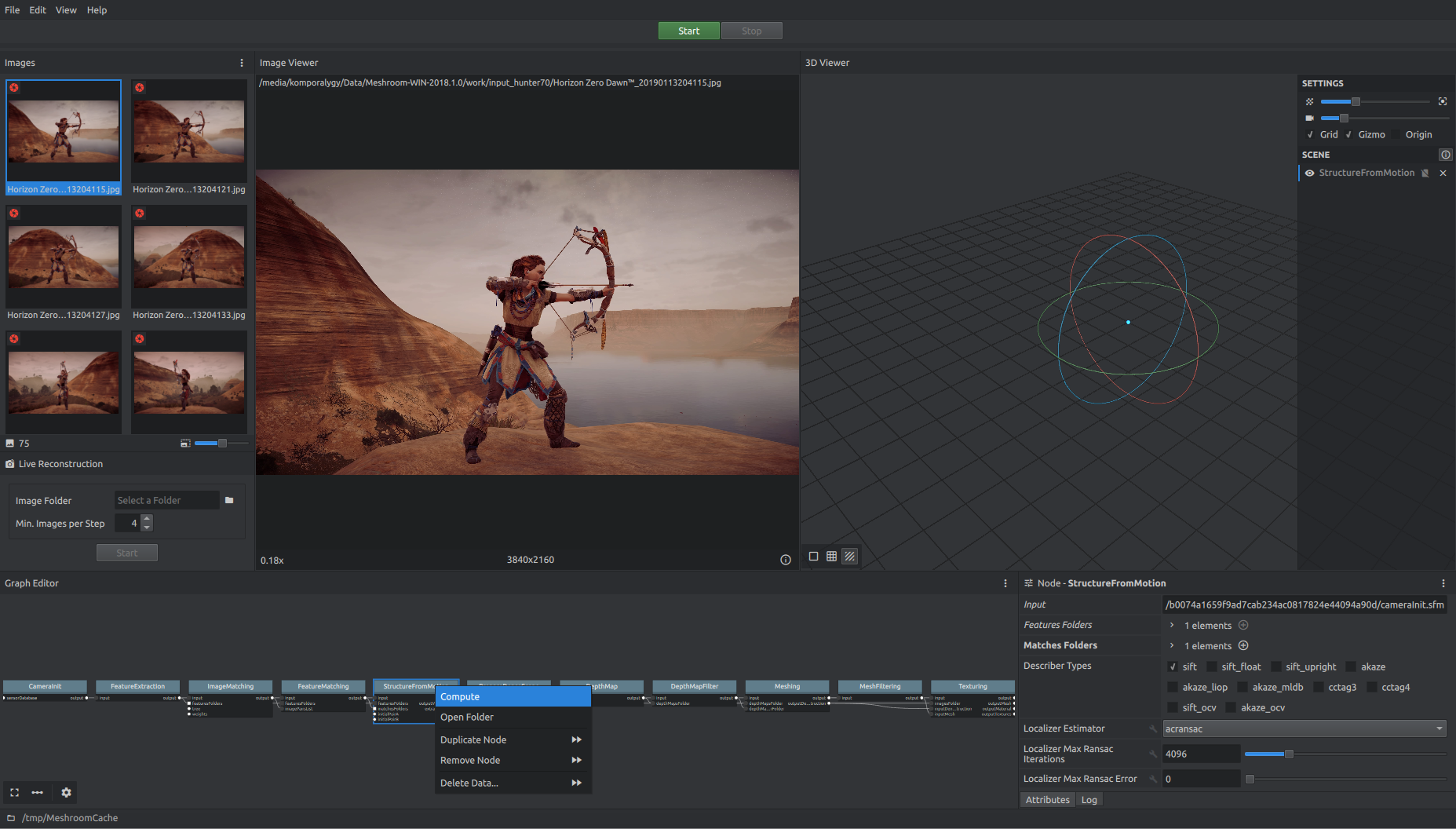
Task: Switch to the Attributes tab
Action: pos(1047,800)
